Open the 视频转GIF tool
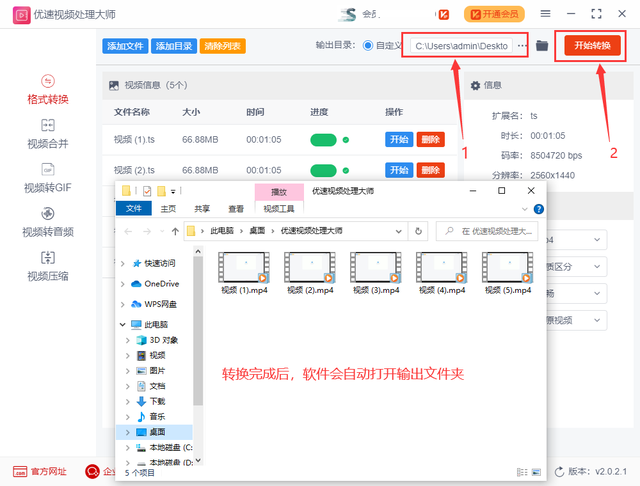This screenshot has width=640, height=486. (x=47, y=178)
